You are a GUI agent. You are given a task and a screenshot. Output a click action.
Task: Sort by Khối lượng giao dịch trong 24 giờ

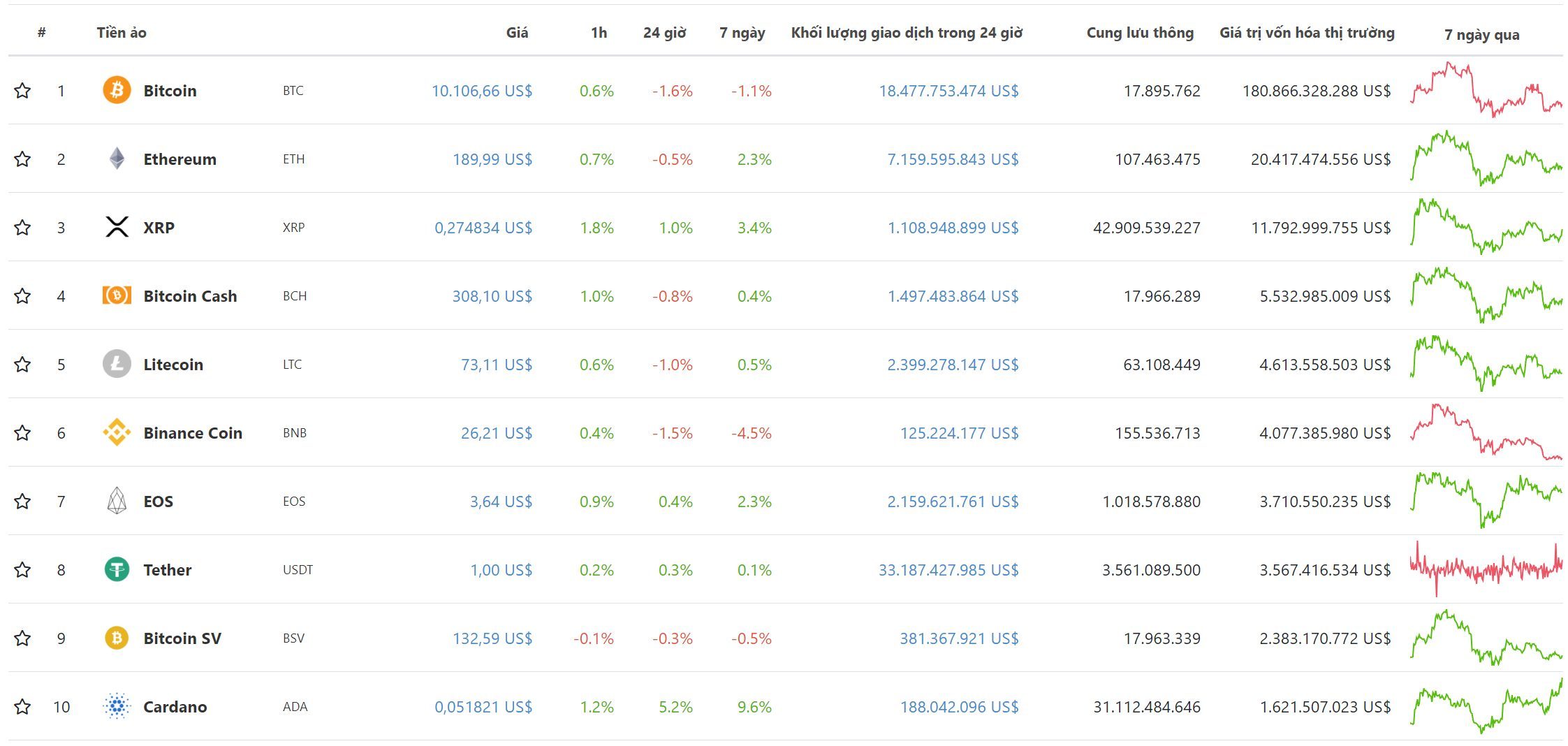907,33
